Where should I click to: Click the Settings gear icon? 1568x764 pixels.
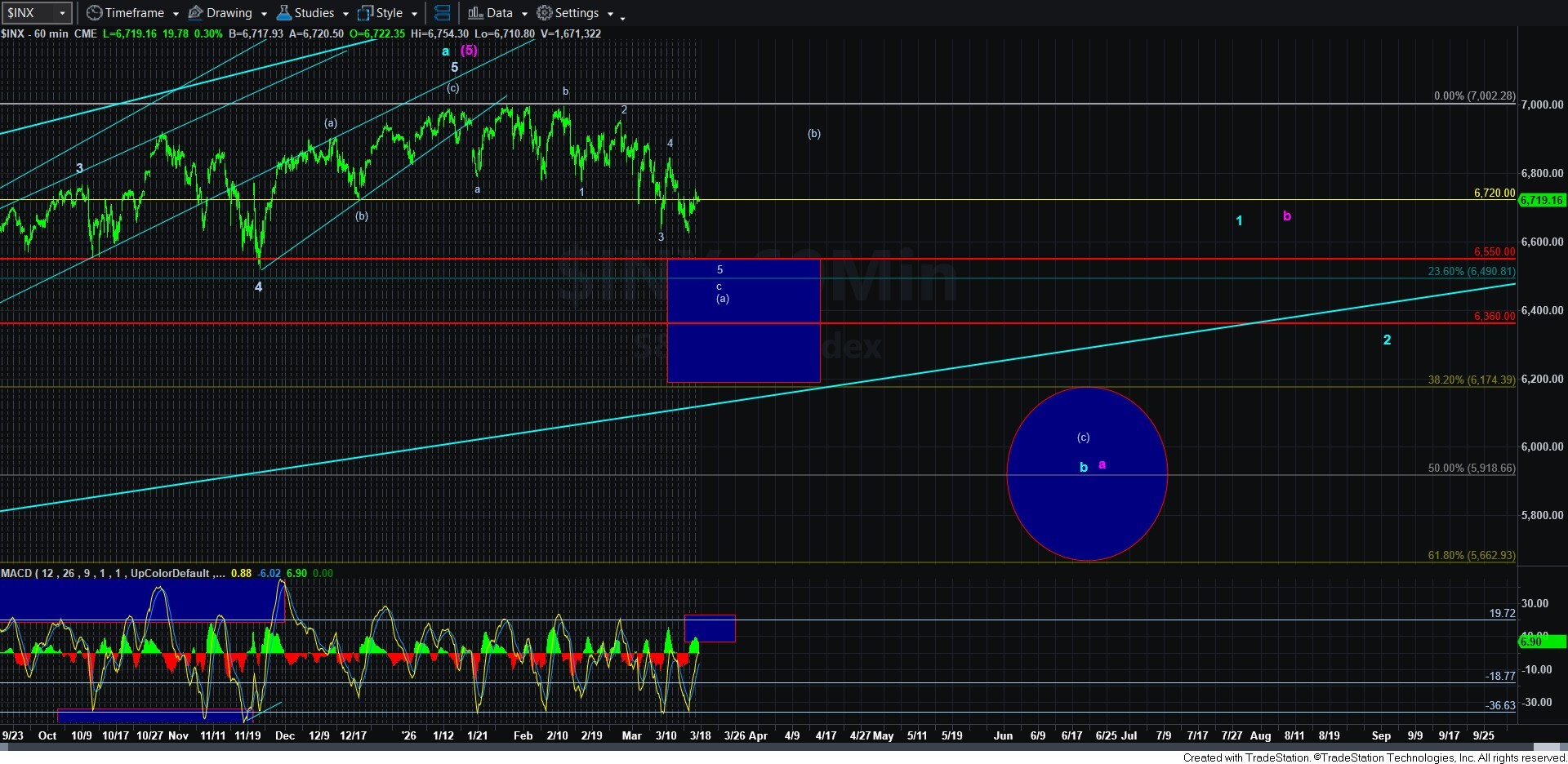[545, 13]
